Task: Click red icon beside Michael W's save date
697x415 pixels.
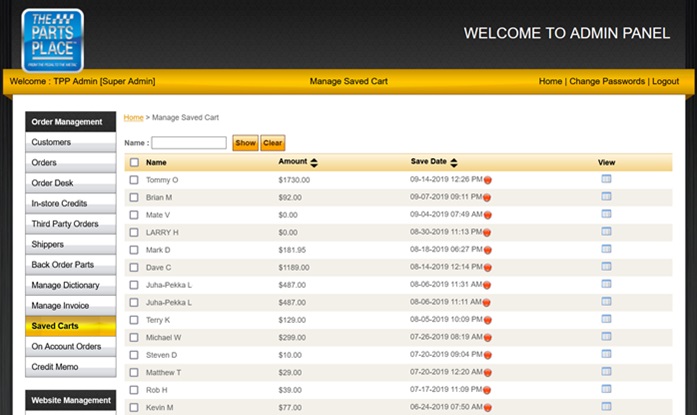Action: coord(488,337)
